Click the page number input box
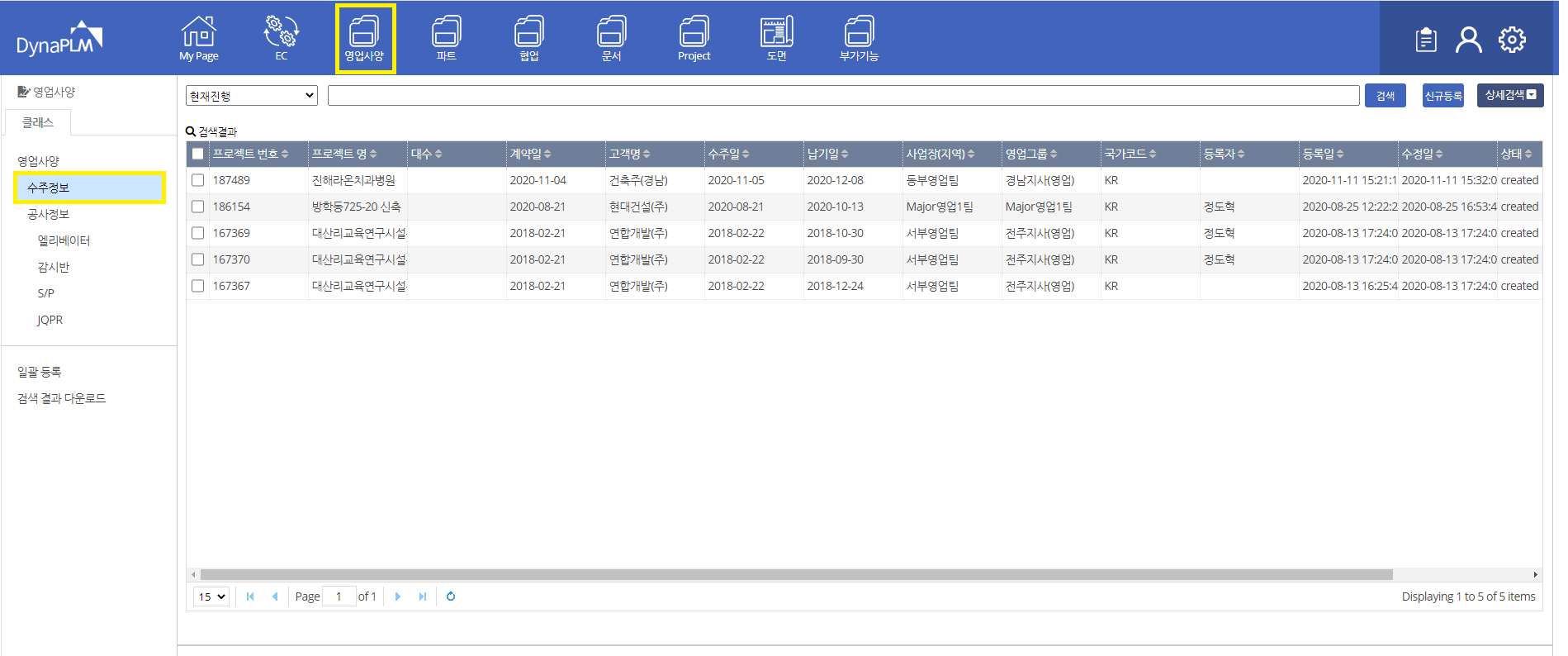 339,597
